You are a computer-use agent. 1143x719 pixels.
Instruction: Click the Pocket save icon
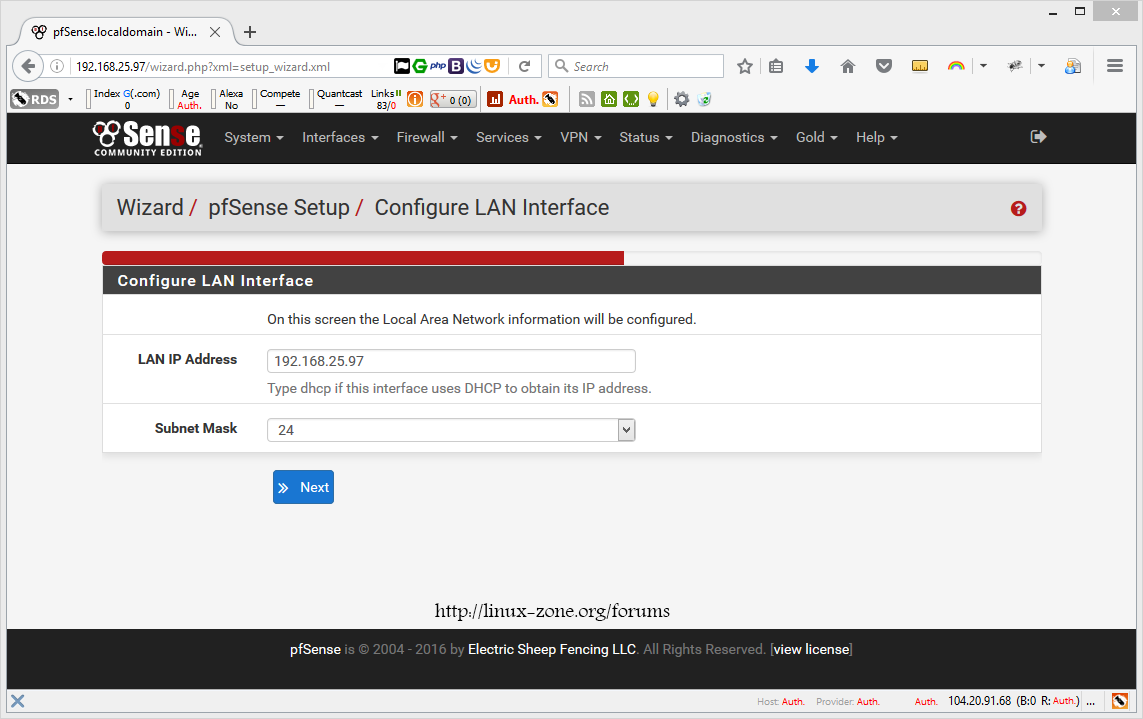[884, 66]
